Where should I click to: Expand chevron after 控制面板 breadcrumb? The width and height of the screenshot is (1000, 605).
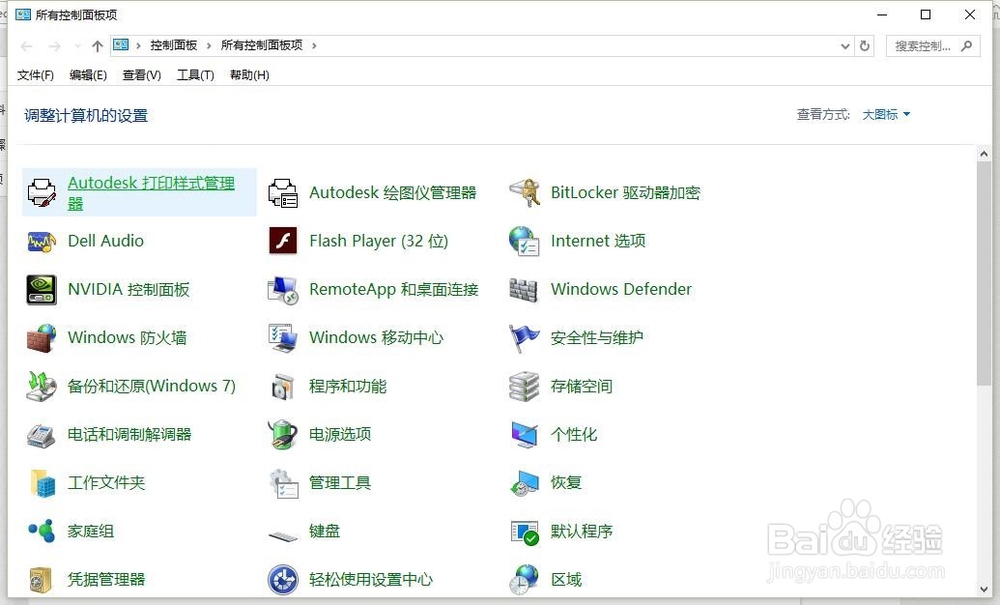(x=209, y=46)
